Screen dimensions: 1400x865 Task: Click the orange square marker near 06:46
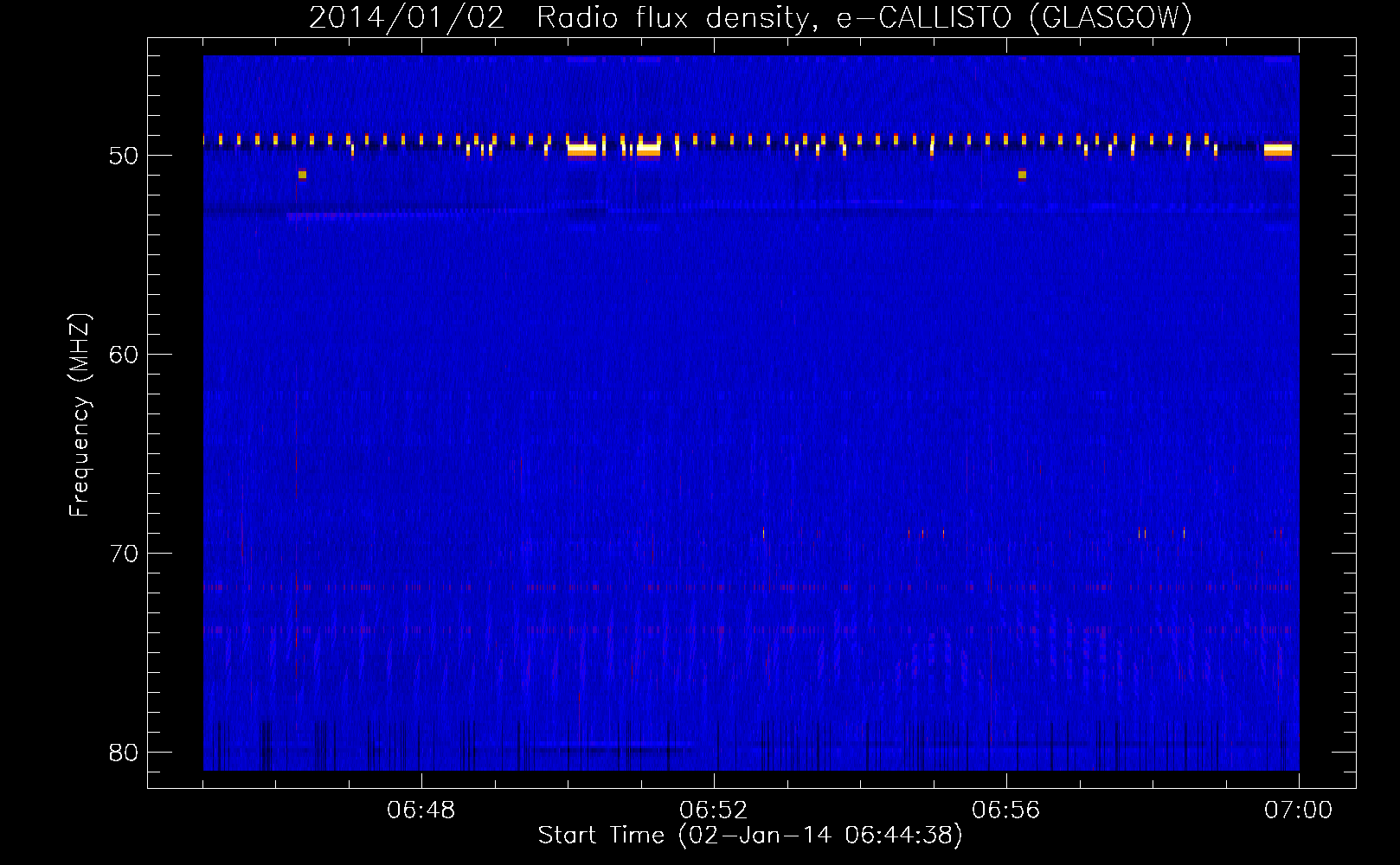click(302, 175)
